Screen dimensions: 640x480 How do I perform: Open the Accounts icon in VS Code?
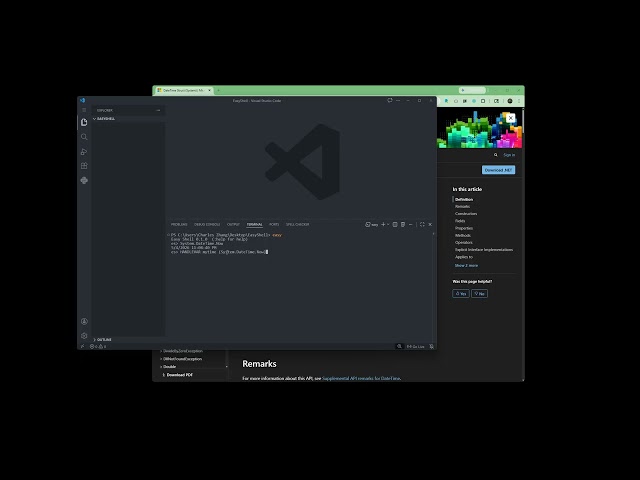tap(84, 321)
